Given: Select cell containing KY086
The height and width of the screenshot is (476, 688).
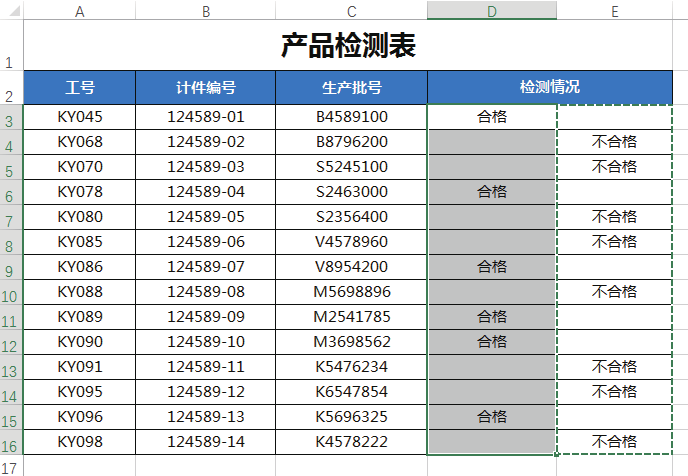Looking at the screenshot, I should tap(79, 267).
